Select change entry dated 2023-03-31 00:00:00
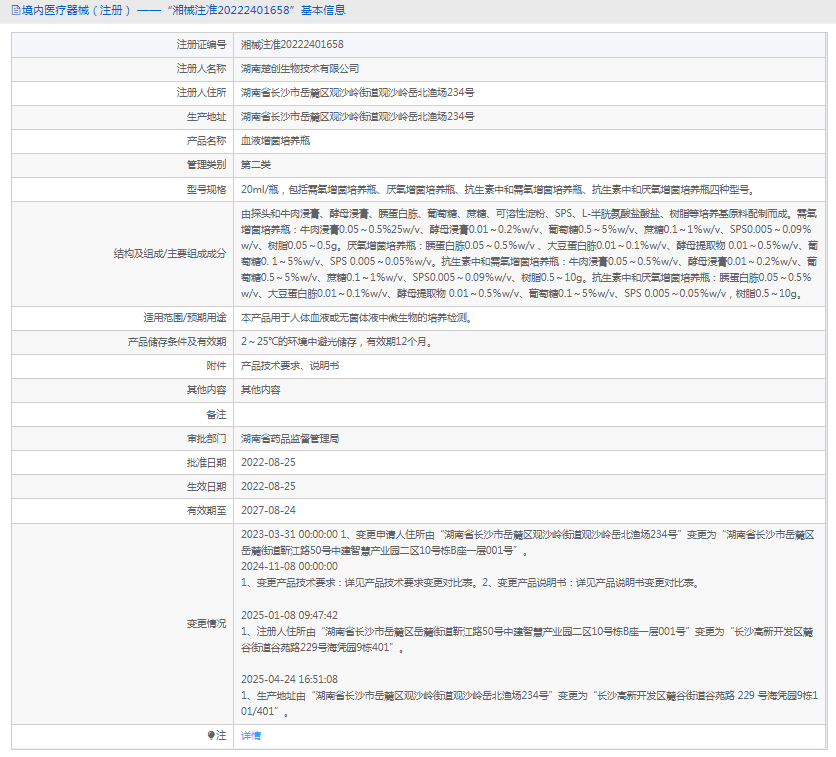This screenshot has width=836, height=757. 528,543
